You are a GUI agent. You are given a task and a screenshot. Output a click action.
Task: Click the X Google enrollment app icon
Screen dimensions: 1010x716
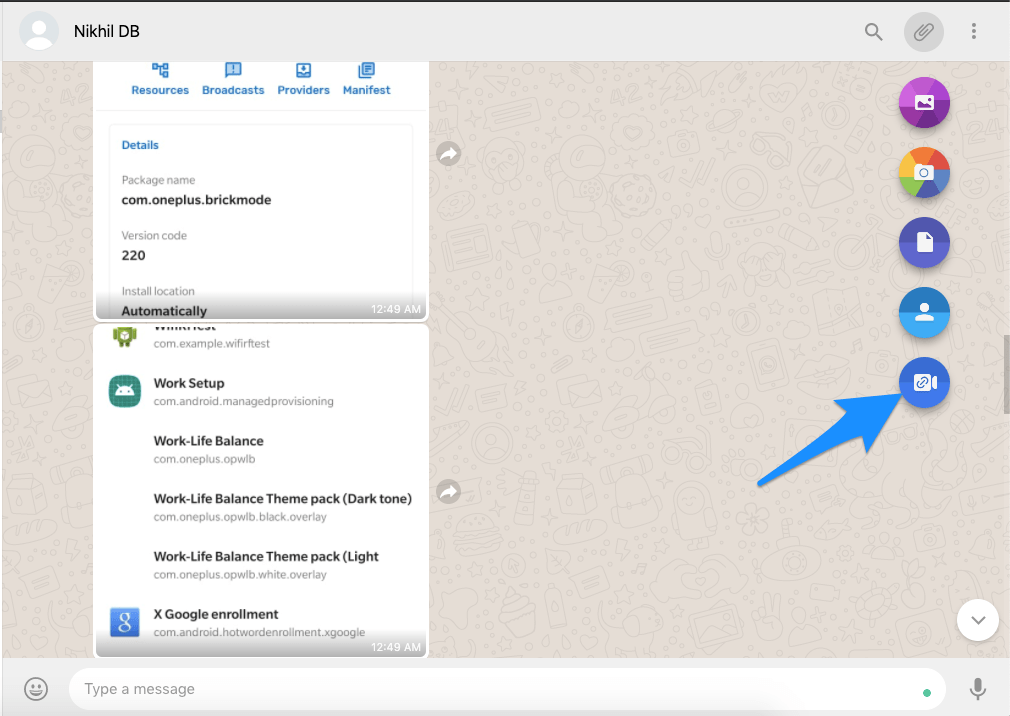[x=125, y=622]
